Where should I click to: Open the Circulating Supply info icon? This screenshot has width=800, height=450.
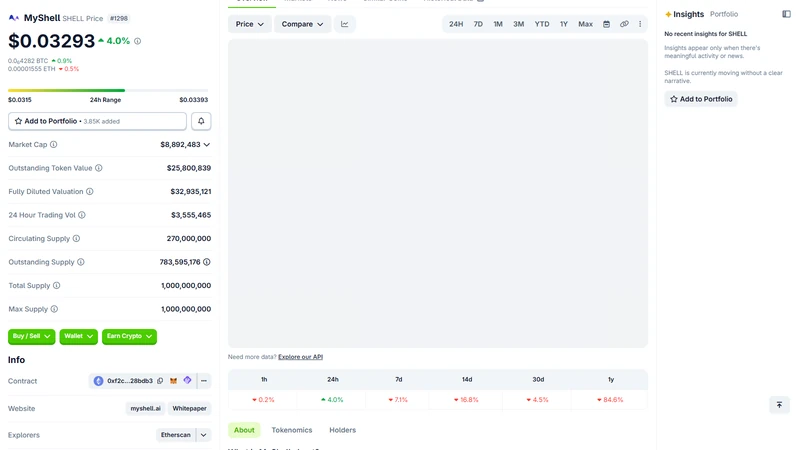pyautogui.click(x=76, y=238)
